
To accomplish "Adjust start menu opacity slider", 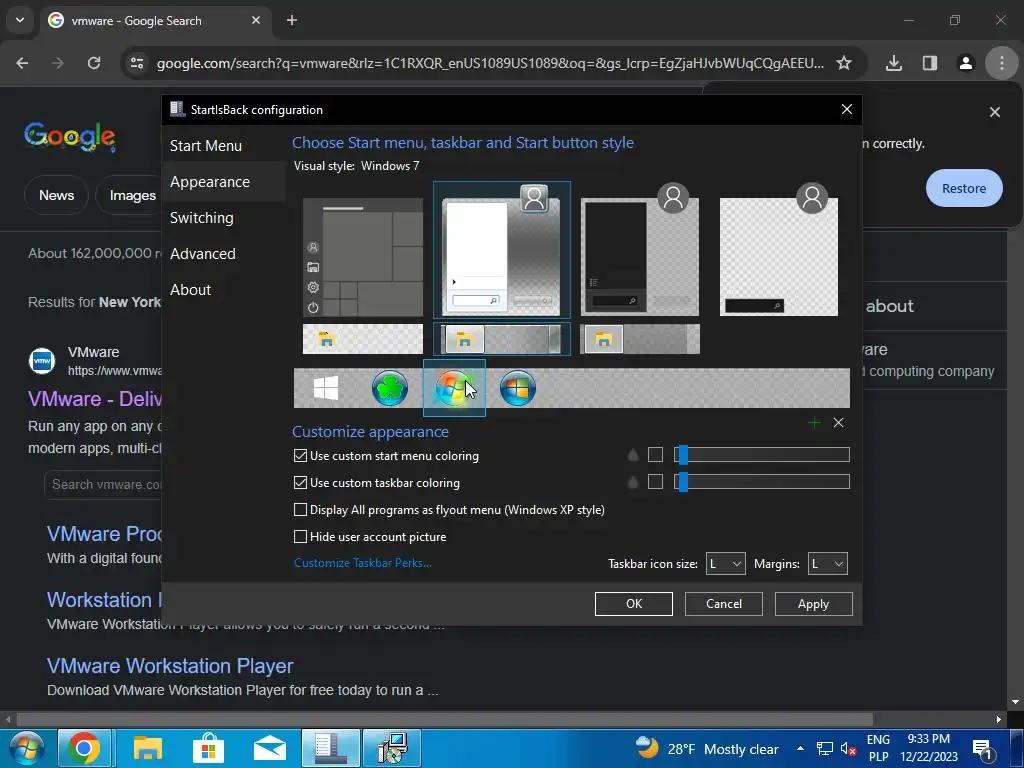I will pyautogui.click(x=762, y=455).
